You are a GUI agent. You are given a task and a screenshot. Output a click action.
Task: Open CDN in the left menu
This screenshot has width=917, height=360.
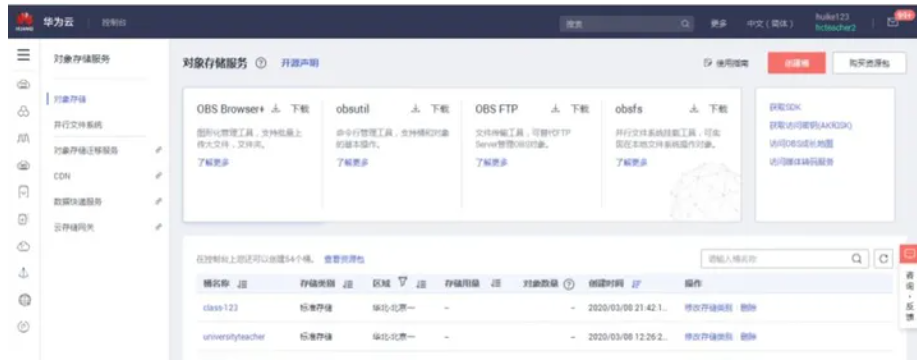click(x=62, y=176)
